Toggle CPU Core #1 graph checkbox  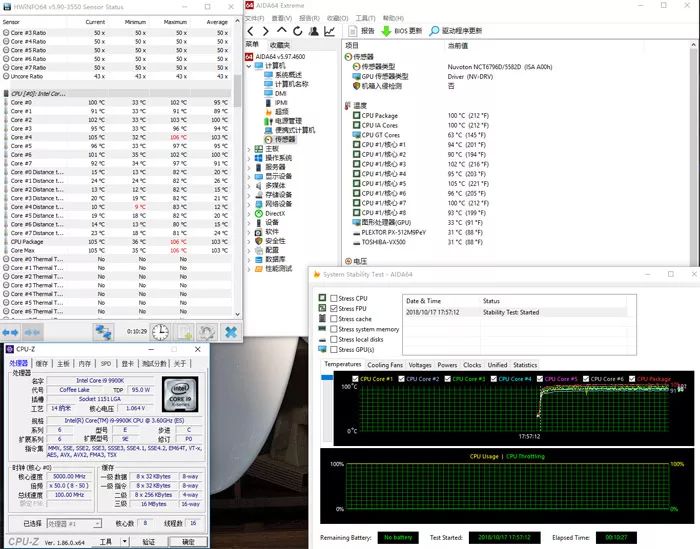[355, 379]
